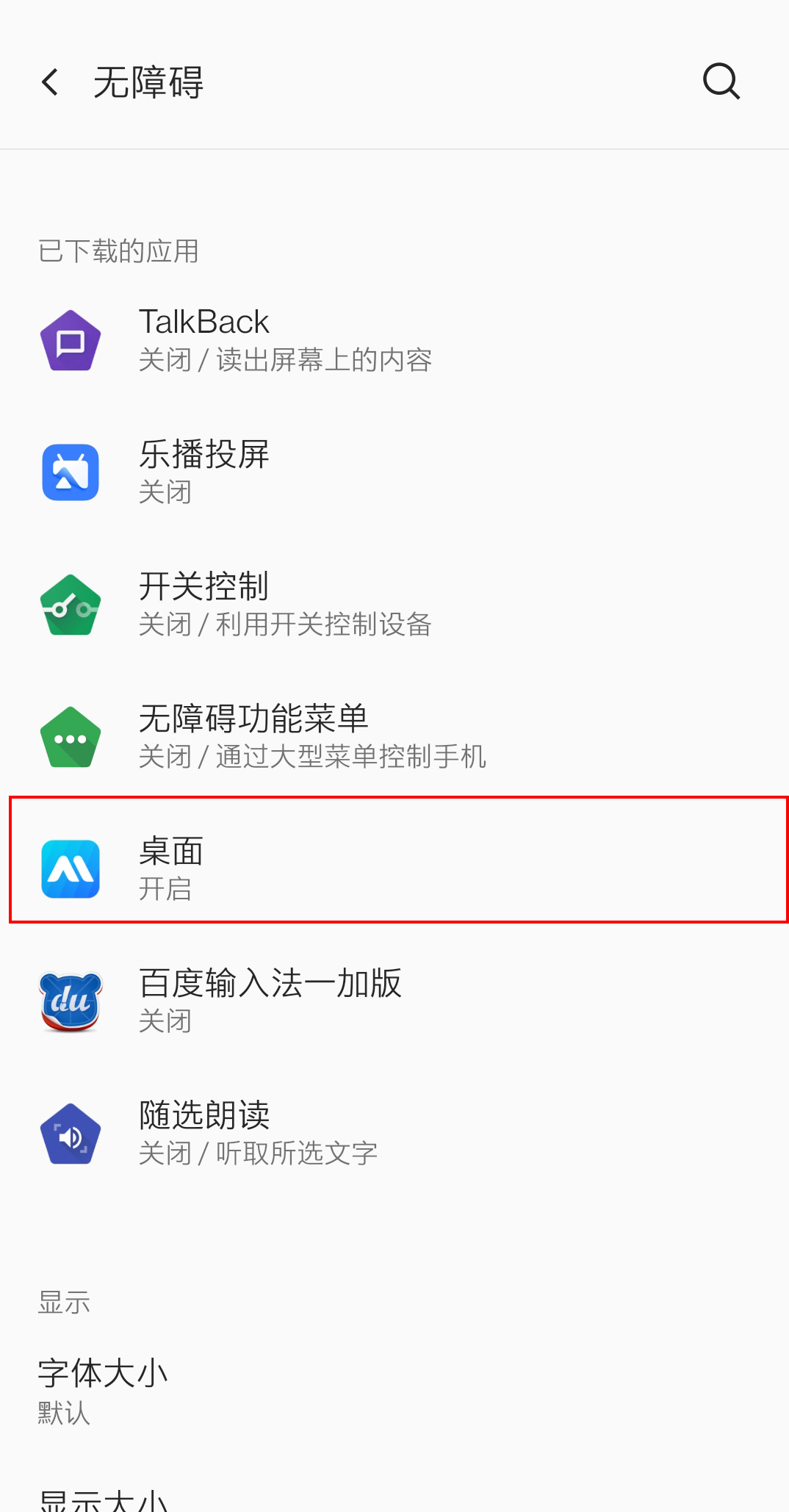Tap the green 开关控制 switch icon
The image size is (789, 1512).
pos(71,605)
